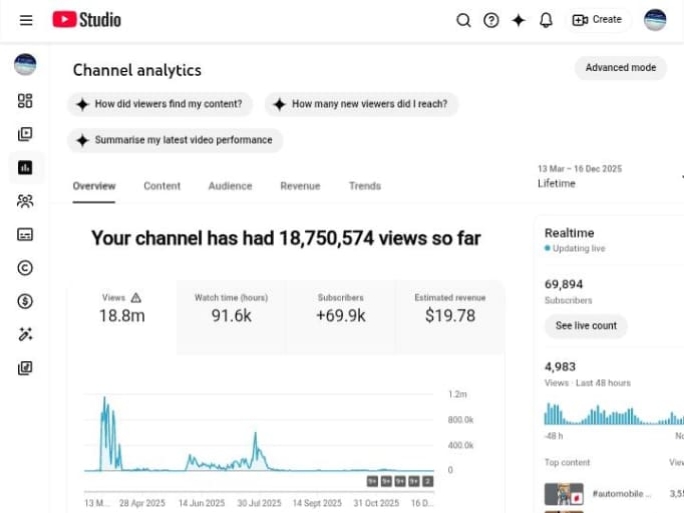Viewport: 684px width, 513px height.
Task: Open Community icon in sidebar
Action: coord(25,201)
